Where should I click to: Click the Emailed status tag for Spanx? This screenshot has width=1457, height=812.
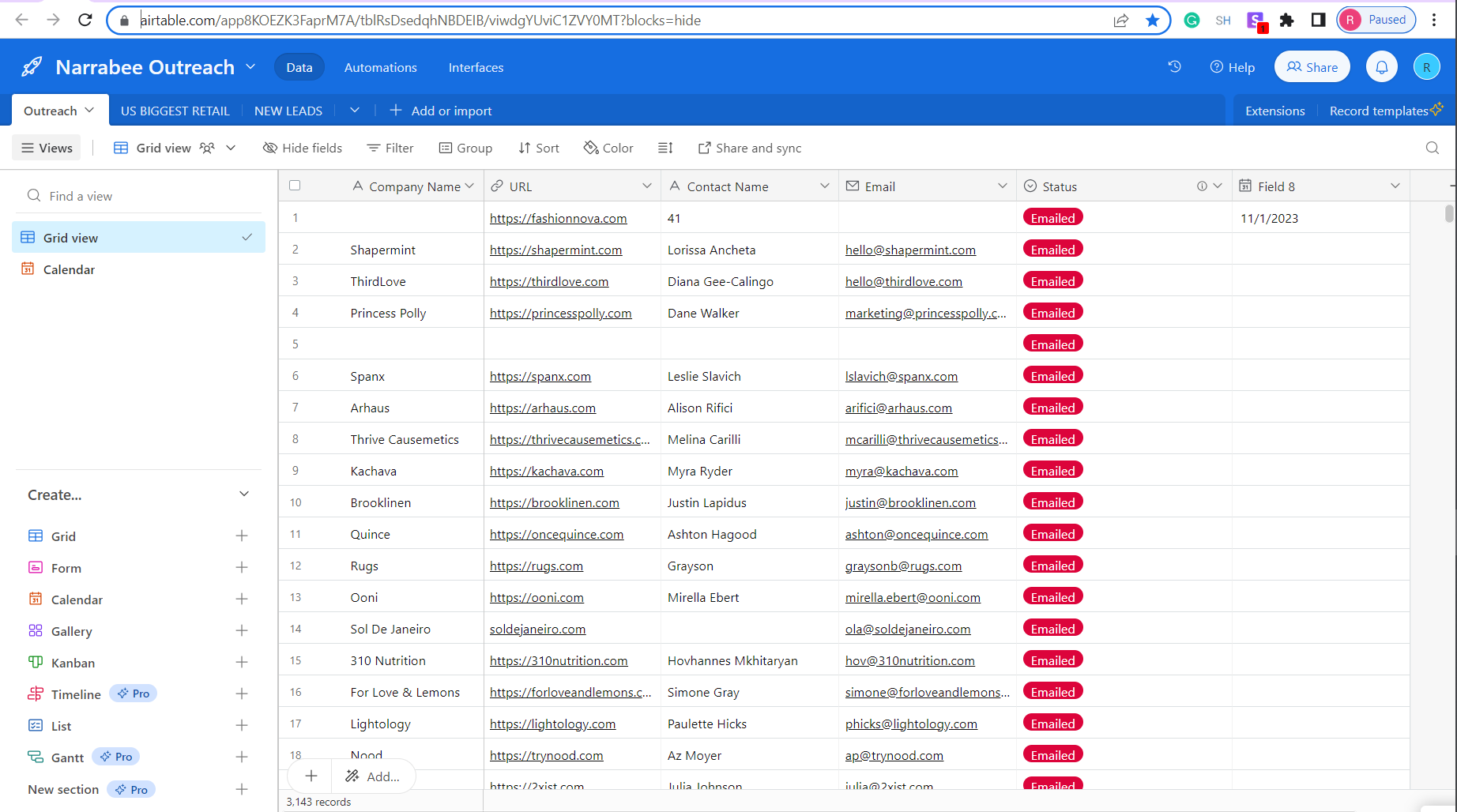pyautogui.click(x=1053, y=376)
